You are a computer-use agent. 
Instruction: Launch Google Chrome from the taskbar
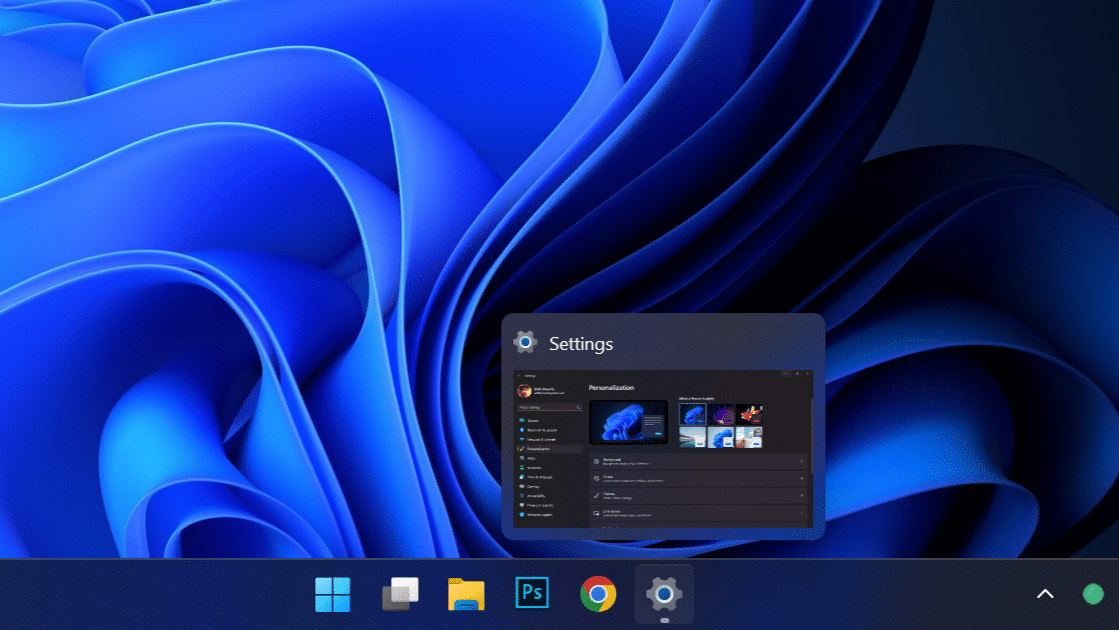tap(598, 594)
